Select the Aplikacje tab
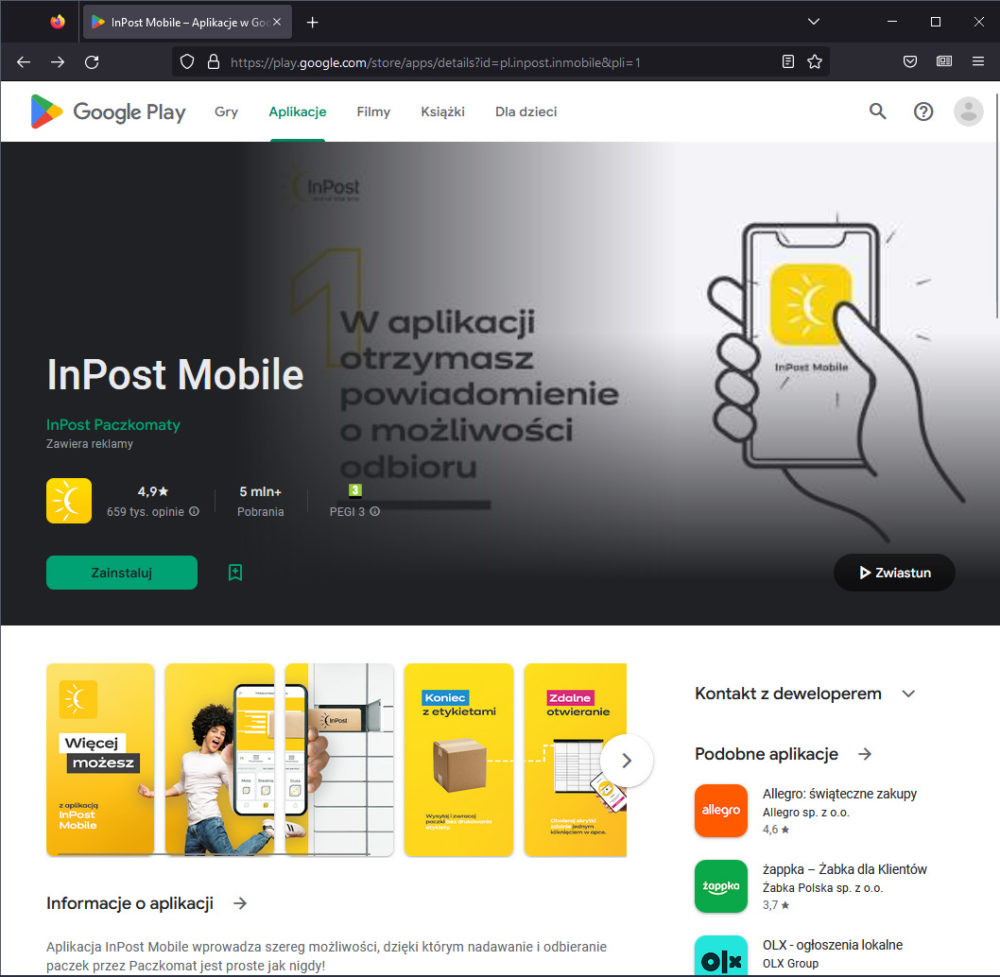 coord(297,112)
